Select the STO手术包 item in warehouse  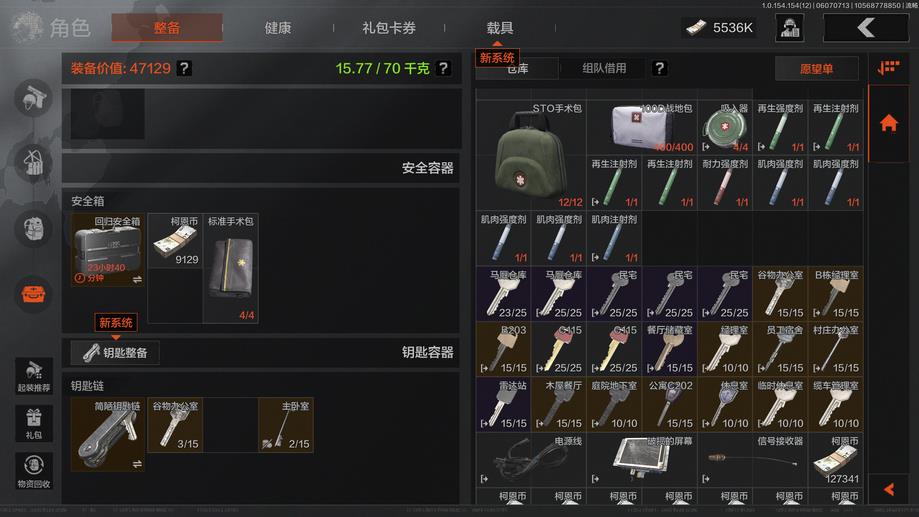pos(531,155)
